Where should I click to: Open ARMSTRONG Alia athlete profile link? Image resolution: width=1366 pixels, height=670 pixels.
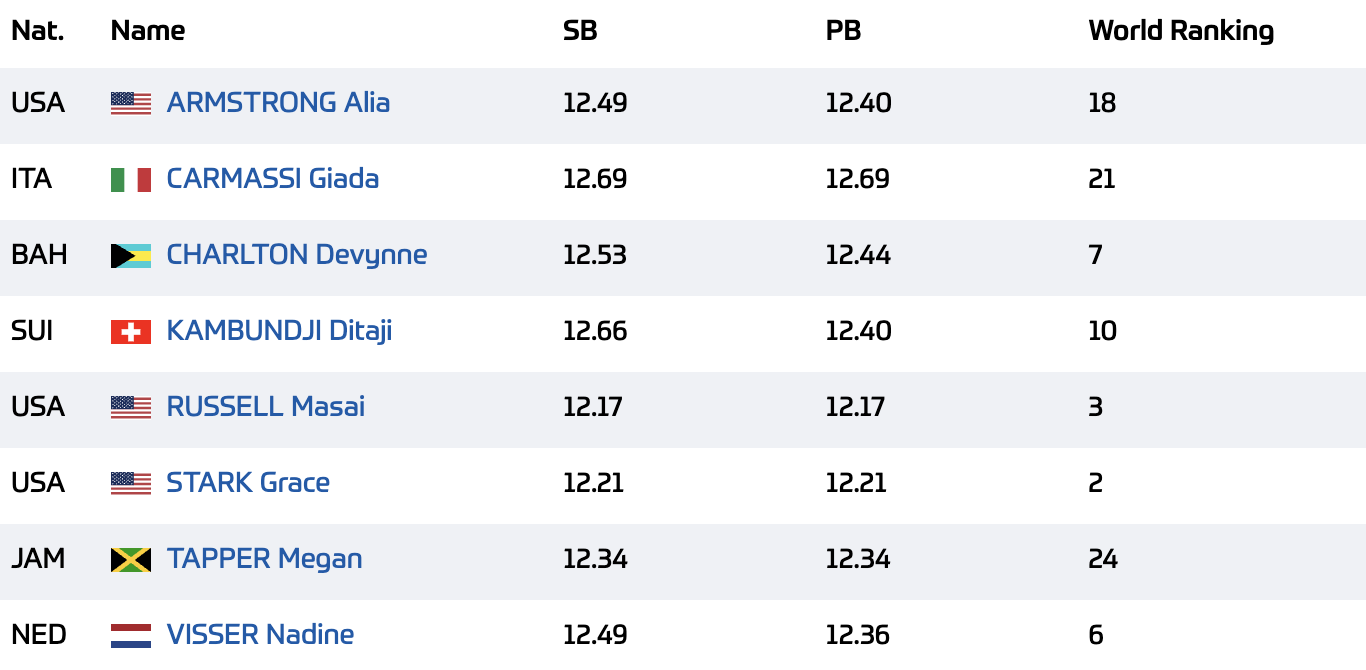click(278, 103)
